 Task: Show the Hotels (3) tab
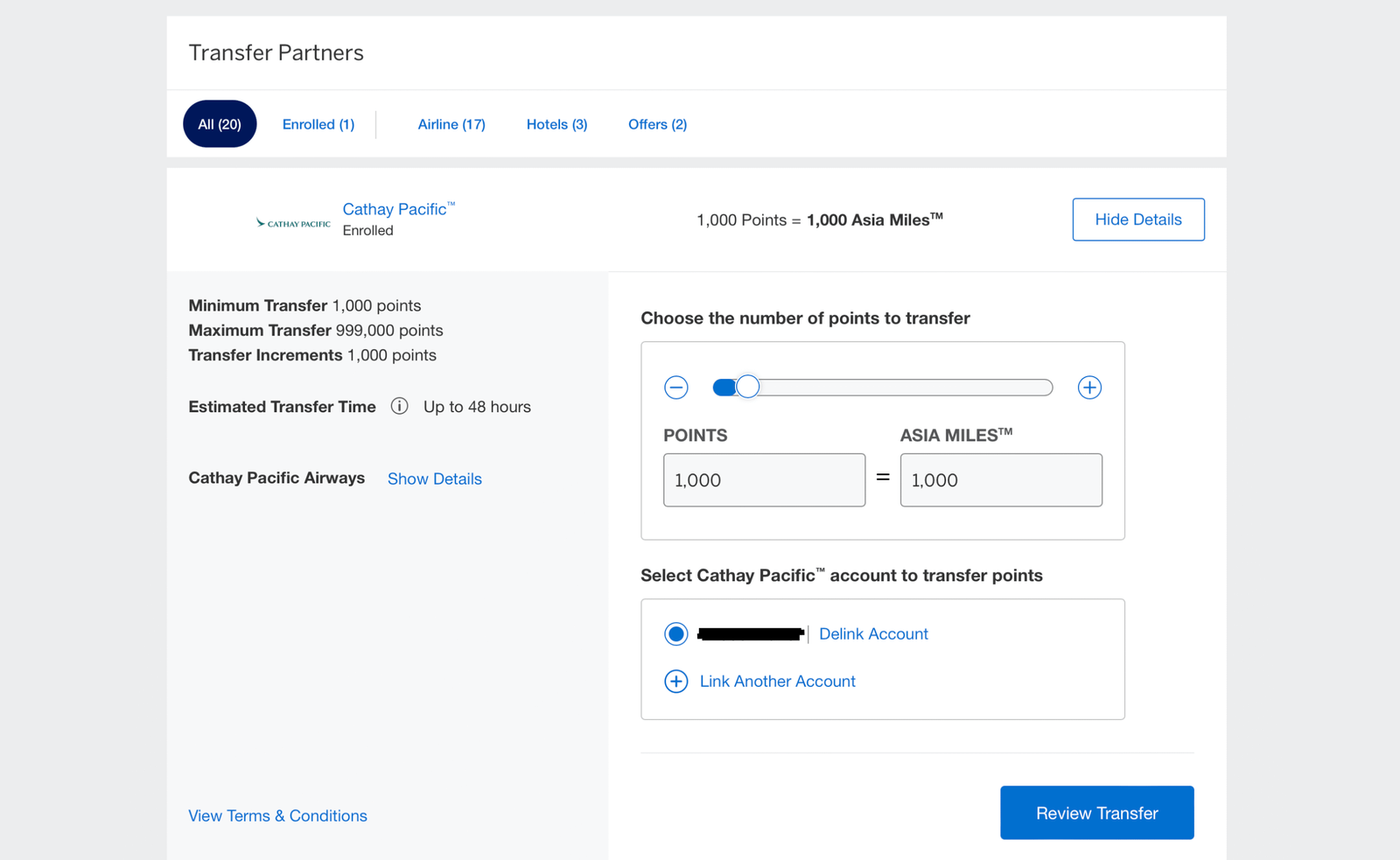tap(556, 124)
